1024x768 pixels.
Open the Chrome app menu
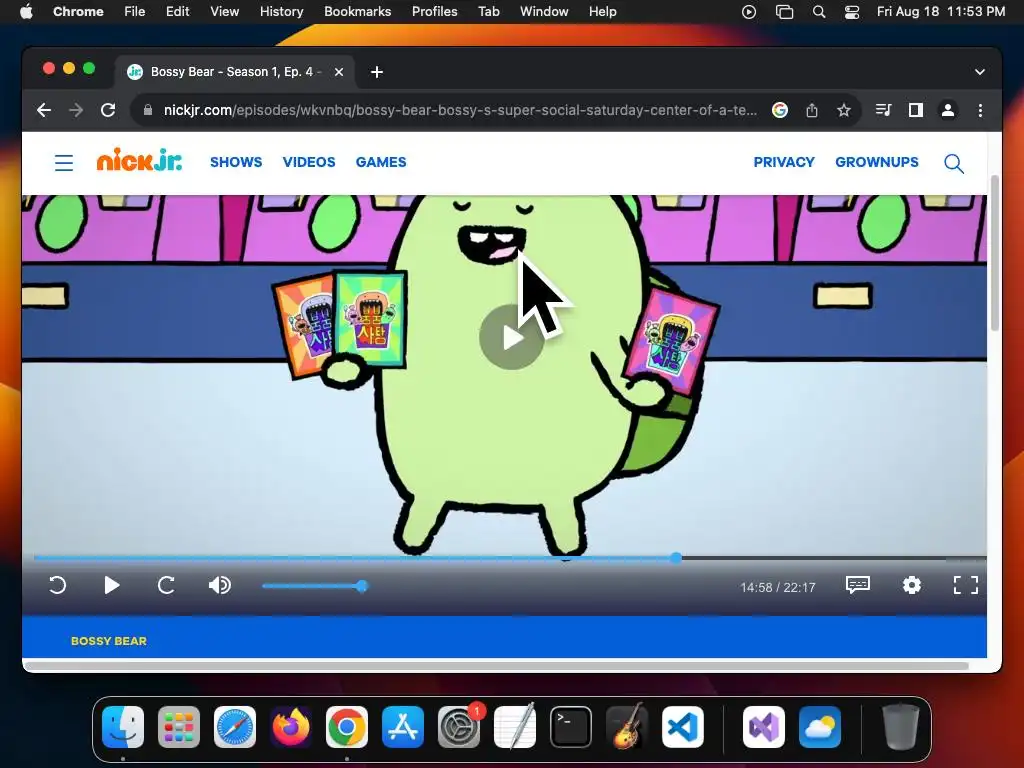point(78,12)
